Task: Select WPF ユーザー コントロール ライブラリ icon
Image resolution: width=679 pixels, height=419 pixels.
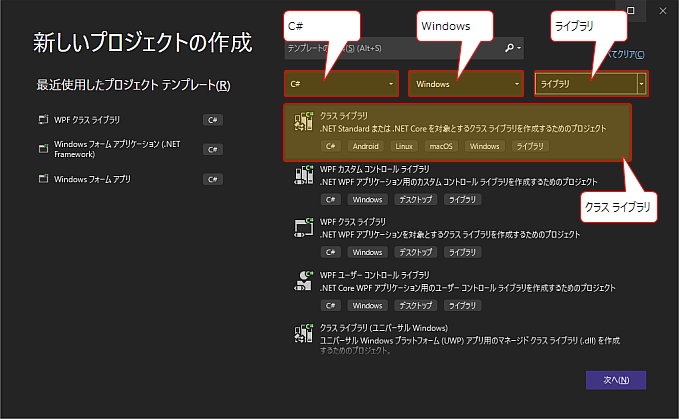Action: click(x=304, y=281)
